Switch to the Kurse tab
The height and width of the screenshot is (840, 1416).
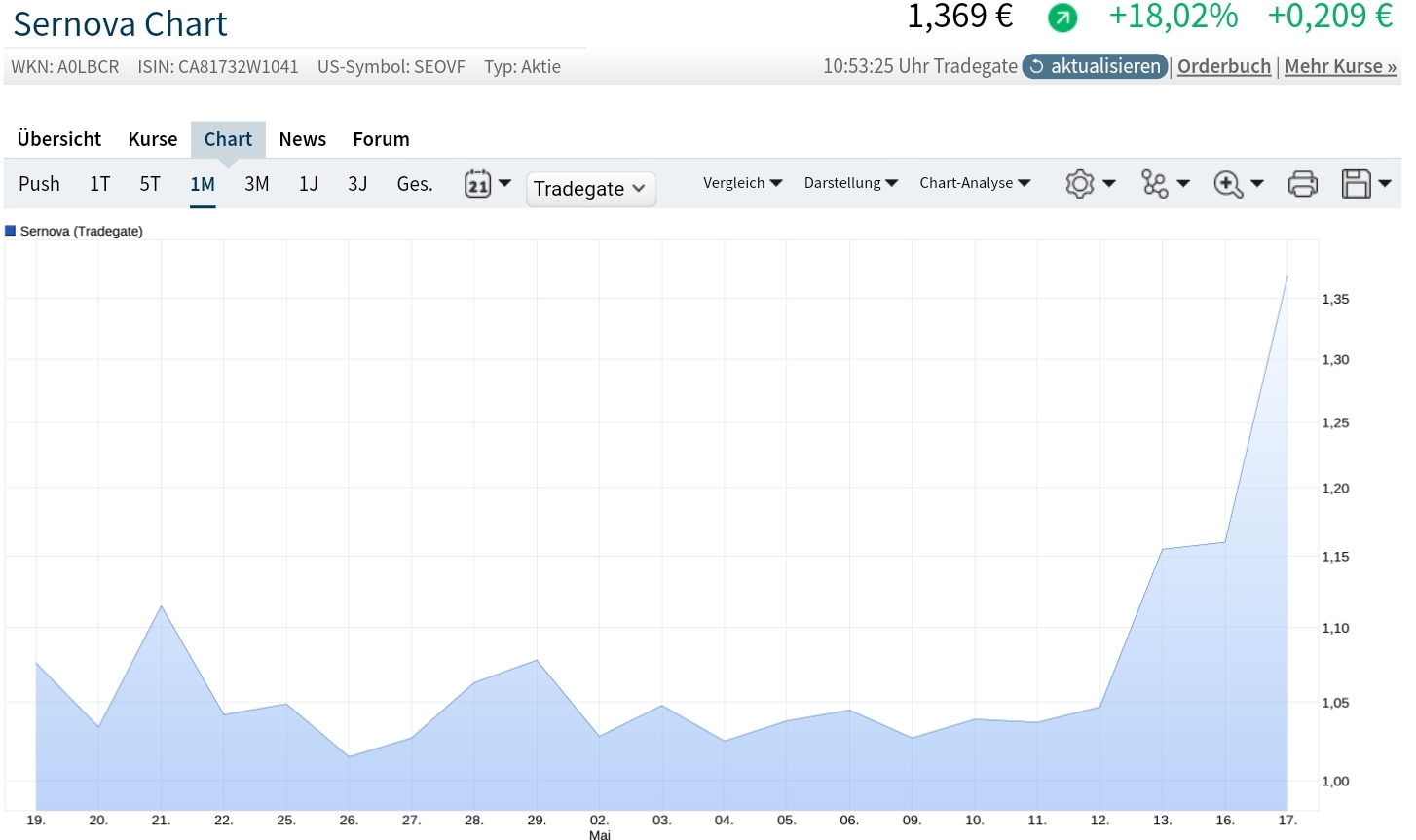pyautogui.click(x=153, y=139)
